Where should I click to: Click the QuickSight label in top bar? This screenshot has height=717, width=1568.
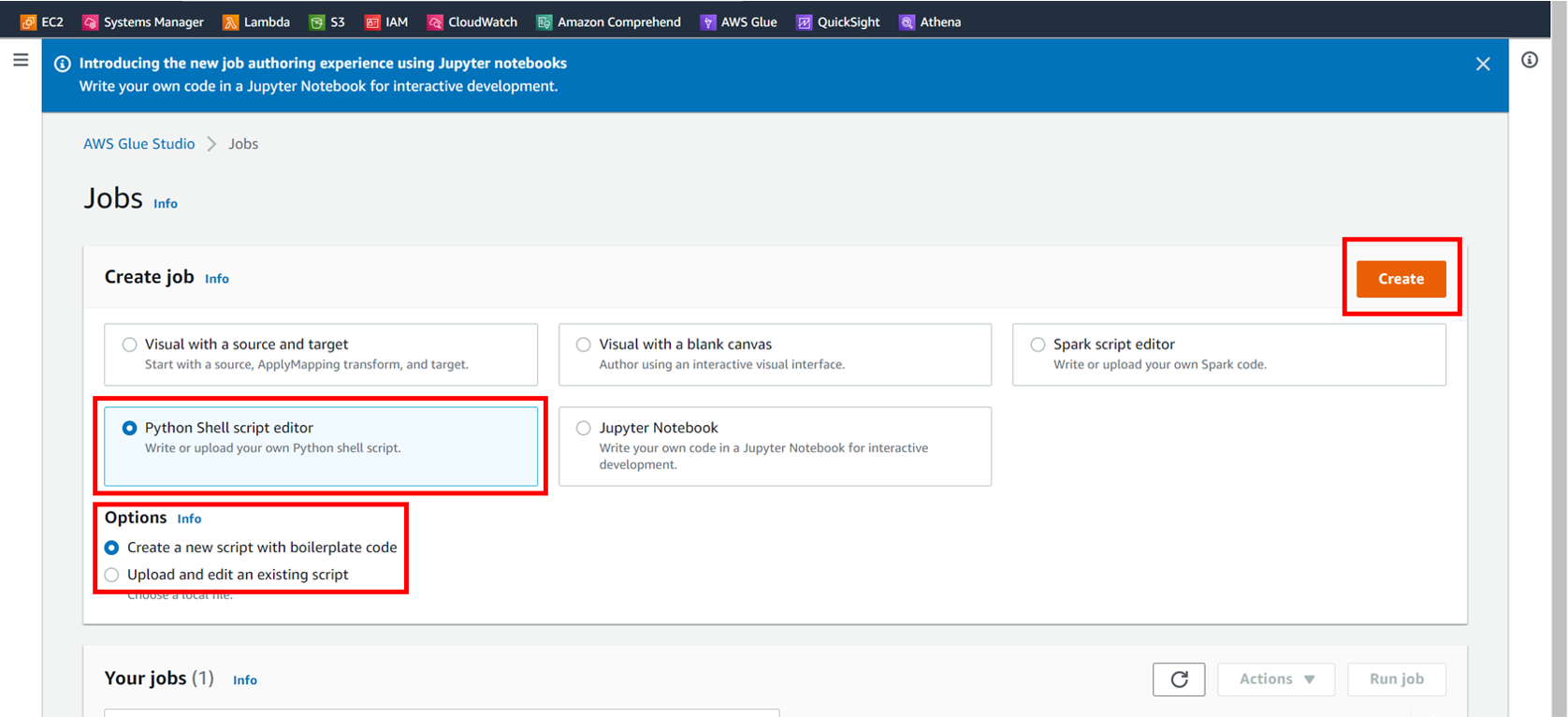849,22
